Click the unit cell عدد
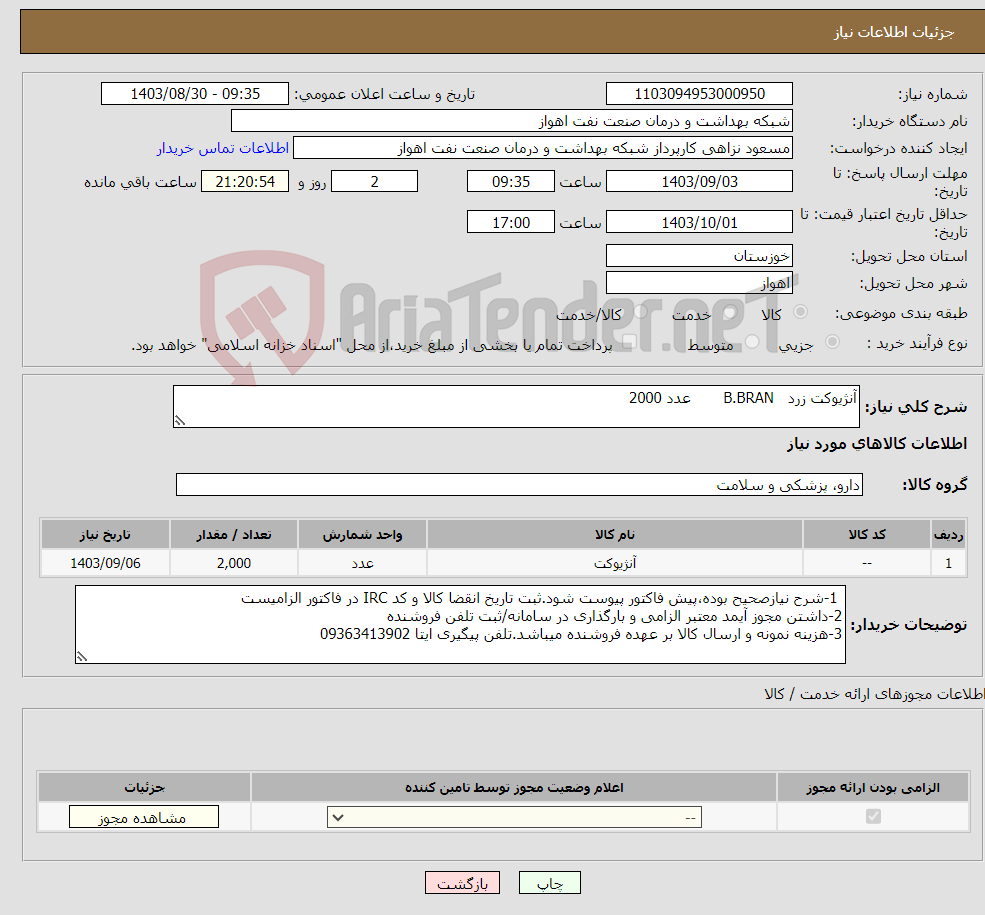 pos(362,563)
